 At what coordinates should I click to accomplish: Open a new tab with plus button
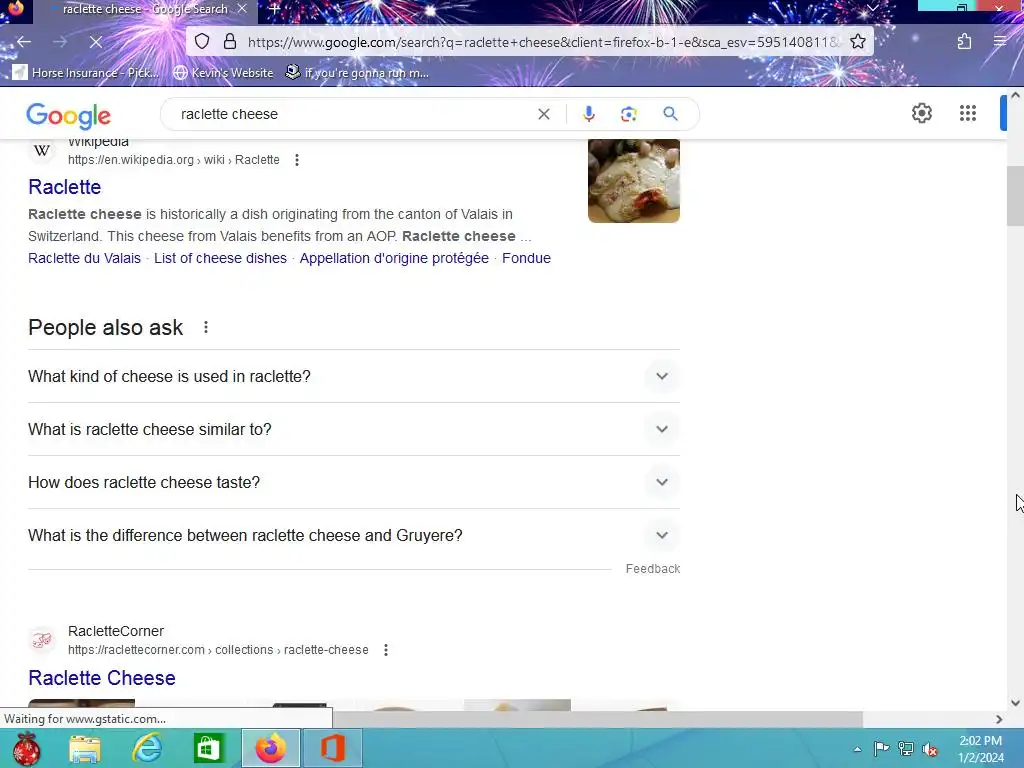(274, 9)
